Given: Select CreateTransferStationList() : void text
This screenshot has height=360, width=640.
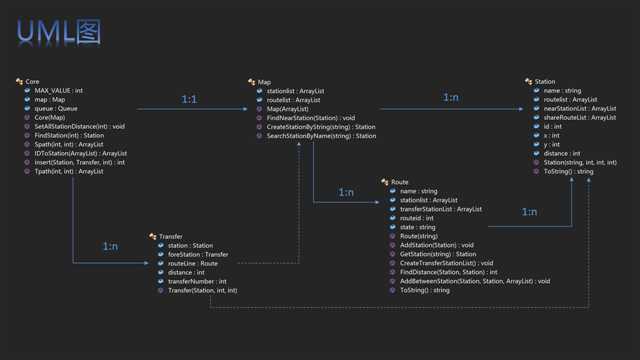Looking at the screenshot, I should tap(447, 263).
